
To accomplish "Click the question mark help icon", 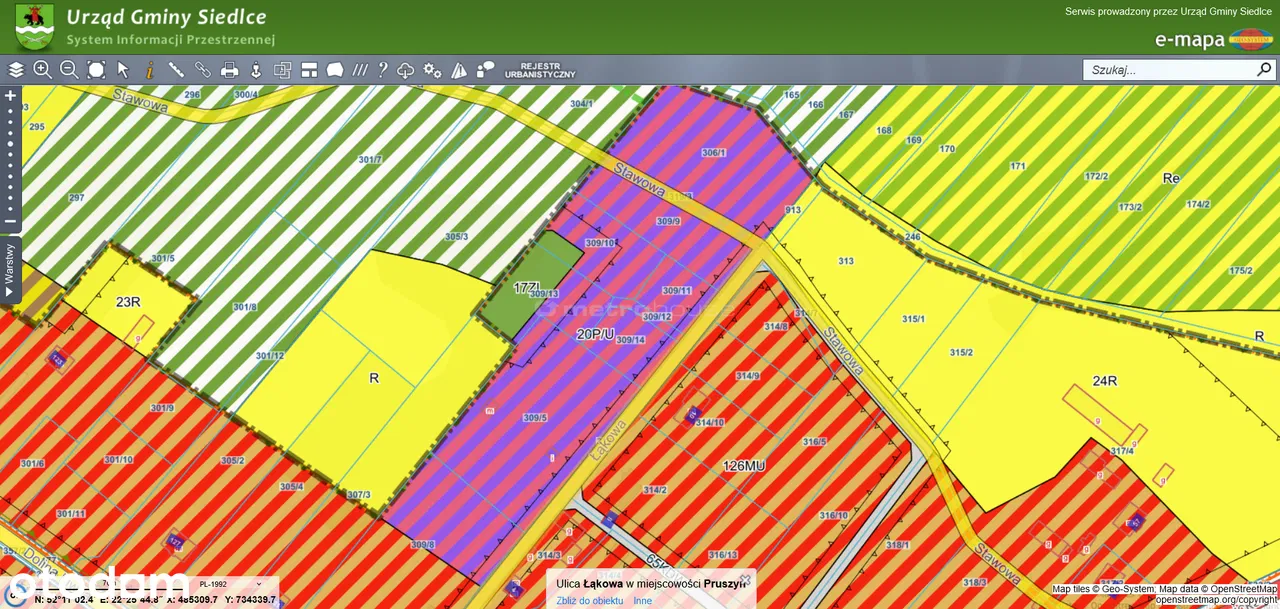I will tap(382, 70).
